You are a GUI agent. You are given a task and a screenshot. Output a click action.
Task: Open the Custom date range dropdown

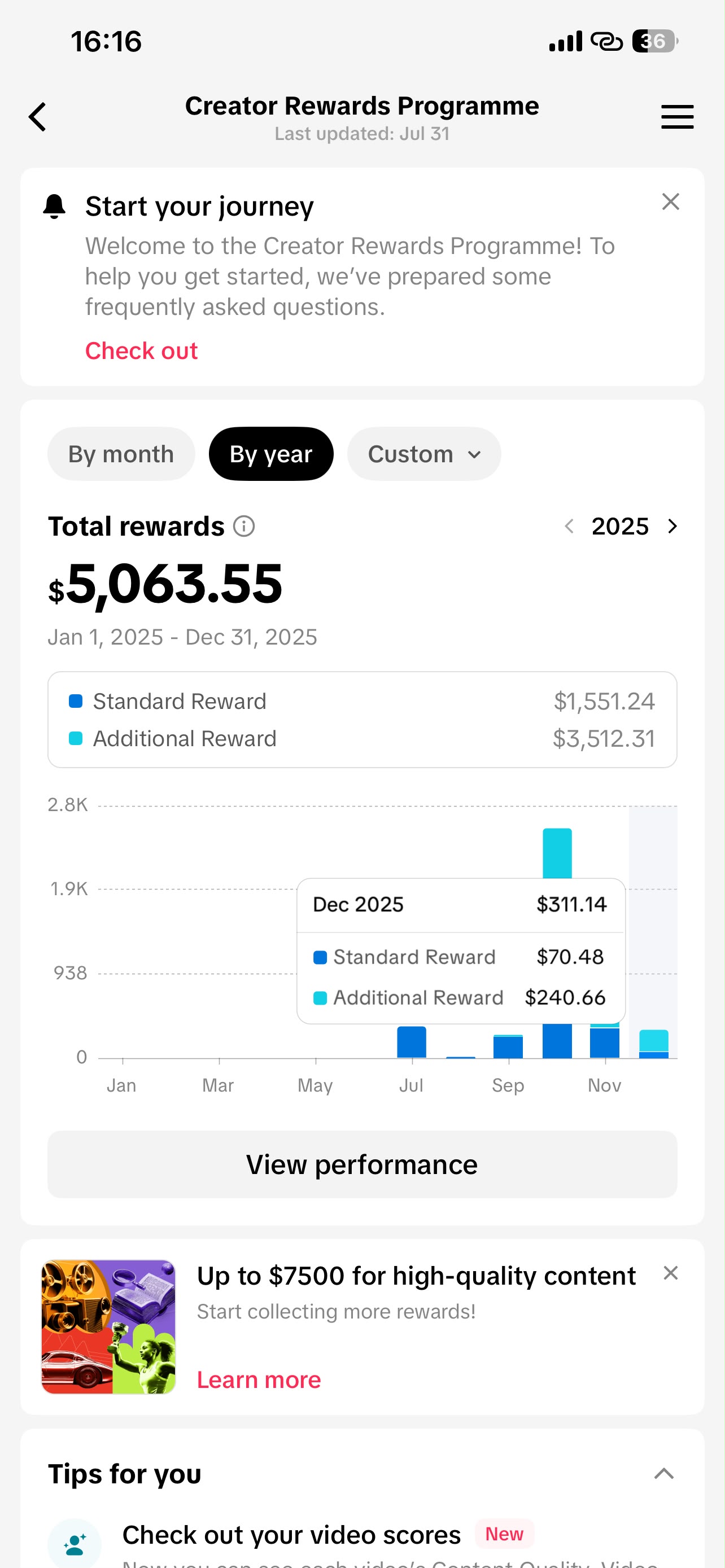[424, 454]
